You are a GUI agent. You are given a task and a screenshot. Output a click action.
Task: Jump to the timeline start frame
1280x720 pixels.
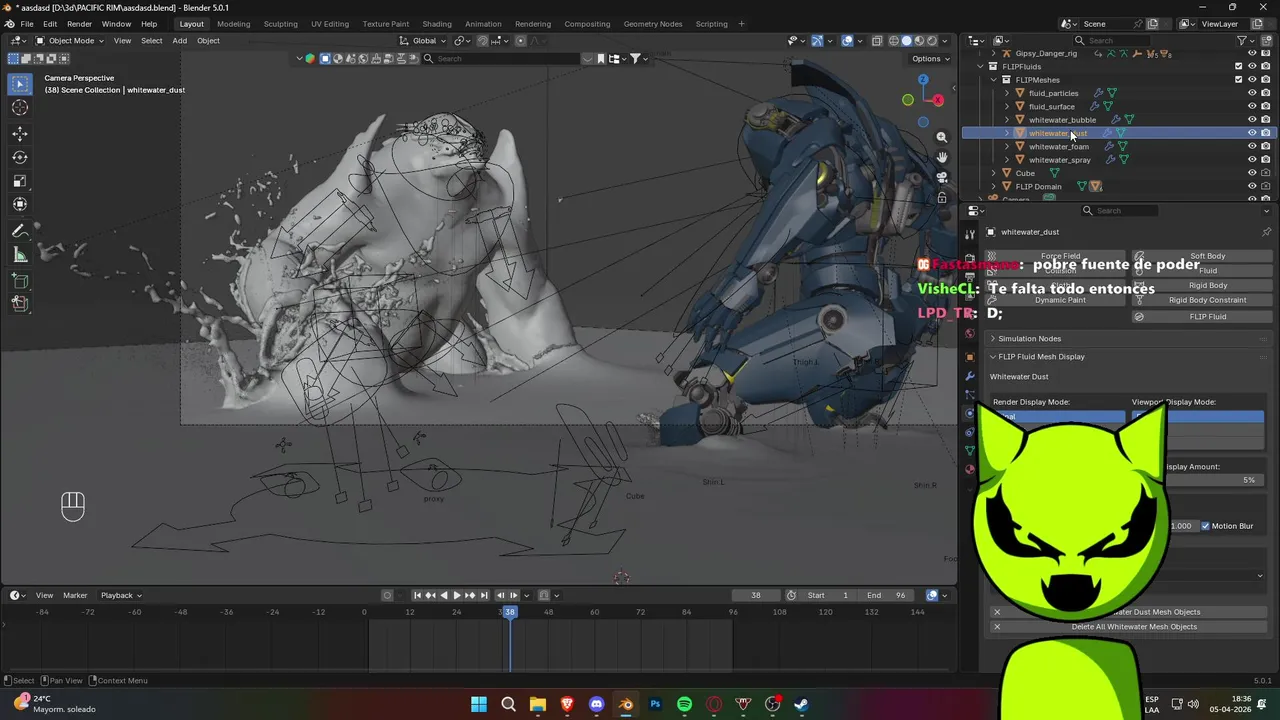point(417,595)
